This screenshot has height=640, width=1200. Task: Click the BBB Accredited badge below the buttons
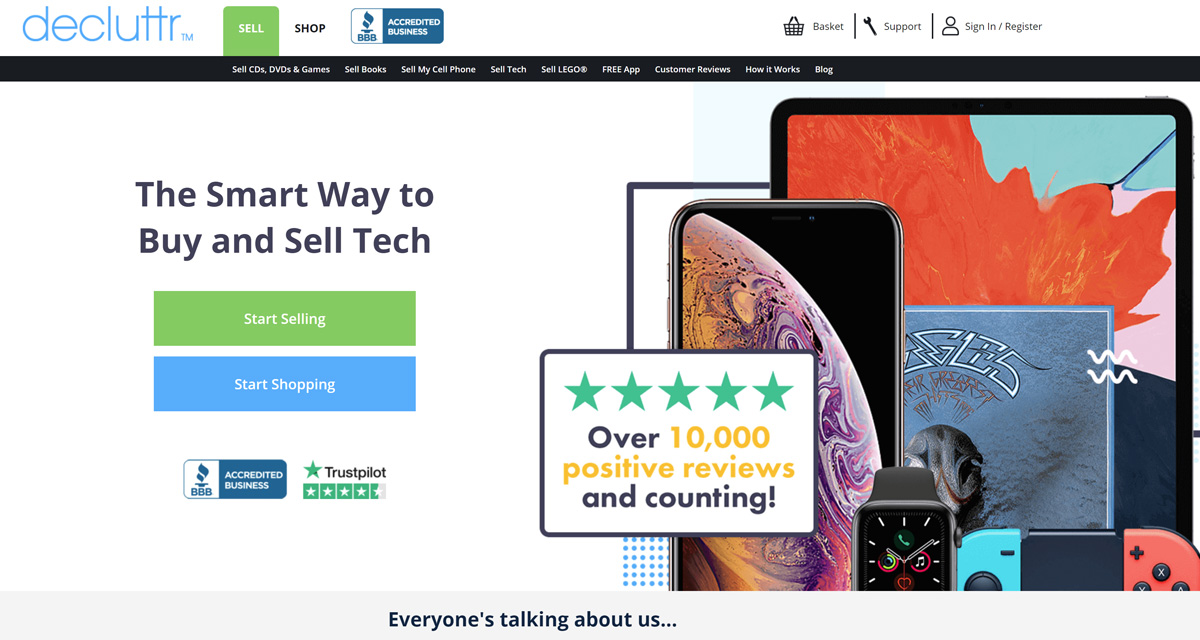tap(235, 479)
